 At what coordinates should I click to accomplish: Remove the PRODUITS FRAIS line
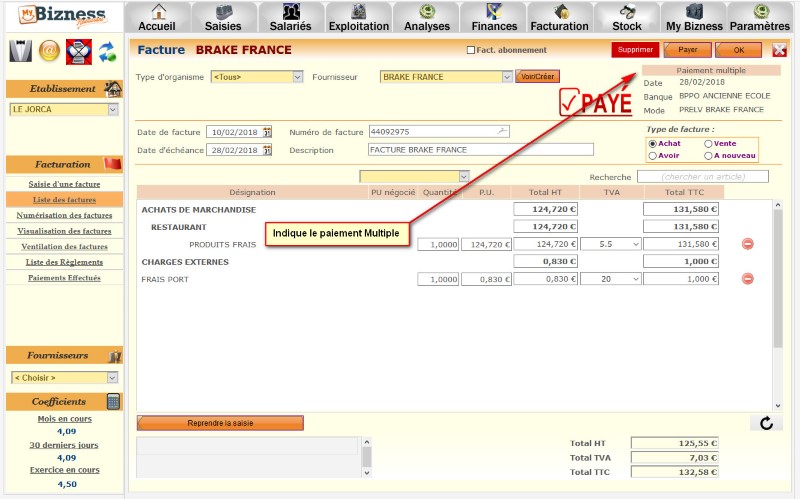coord(747,244)
